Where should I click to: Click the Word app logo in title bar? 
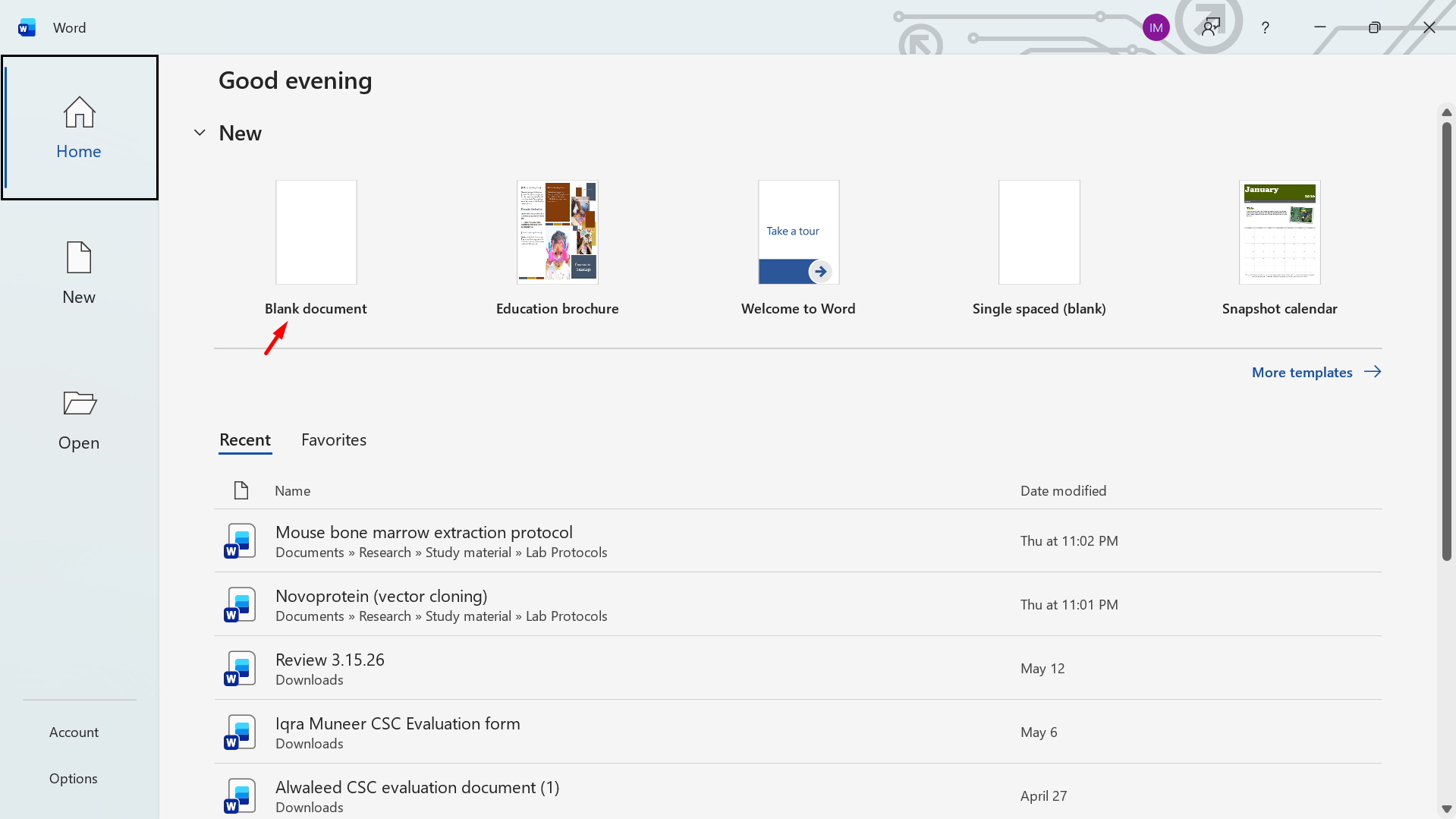[x=27, y=28]
